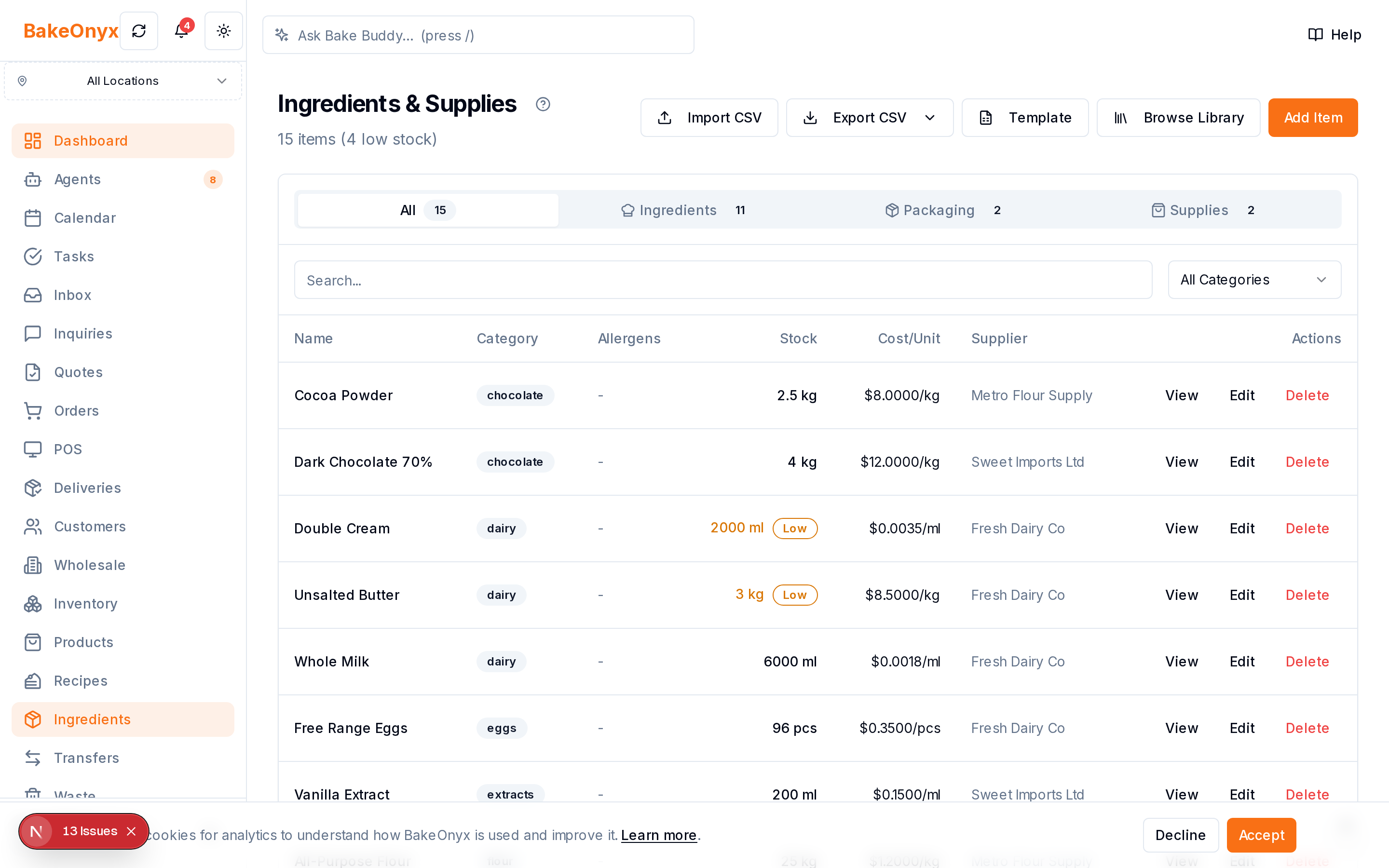View the Cocoa Powder row
This screenshot has height=868, width=1389.
point(1181,395)
